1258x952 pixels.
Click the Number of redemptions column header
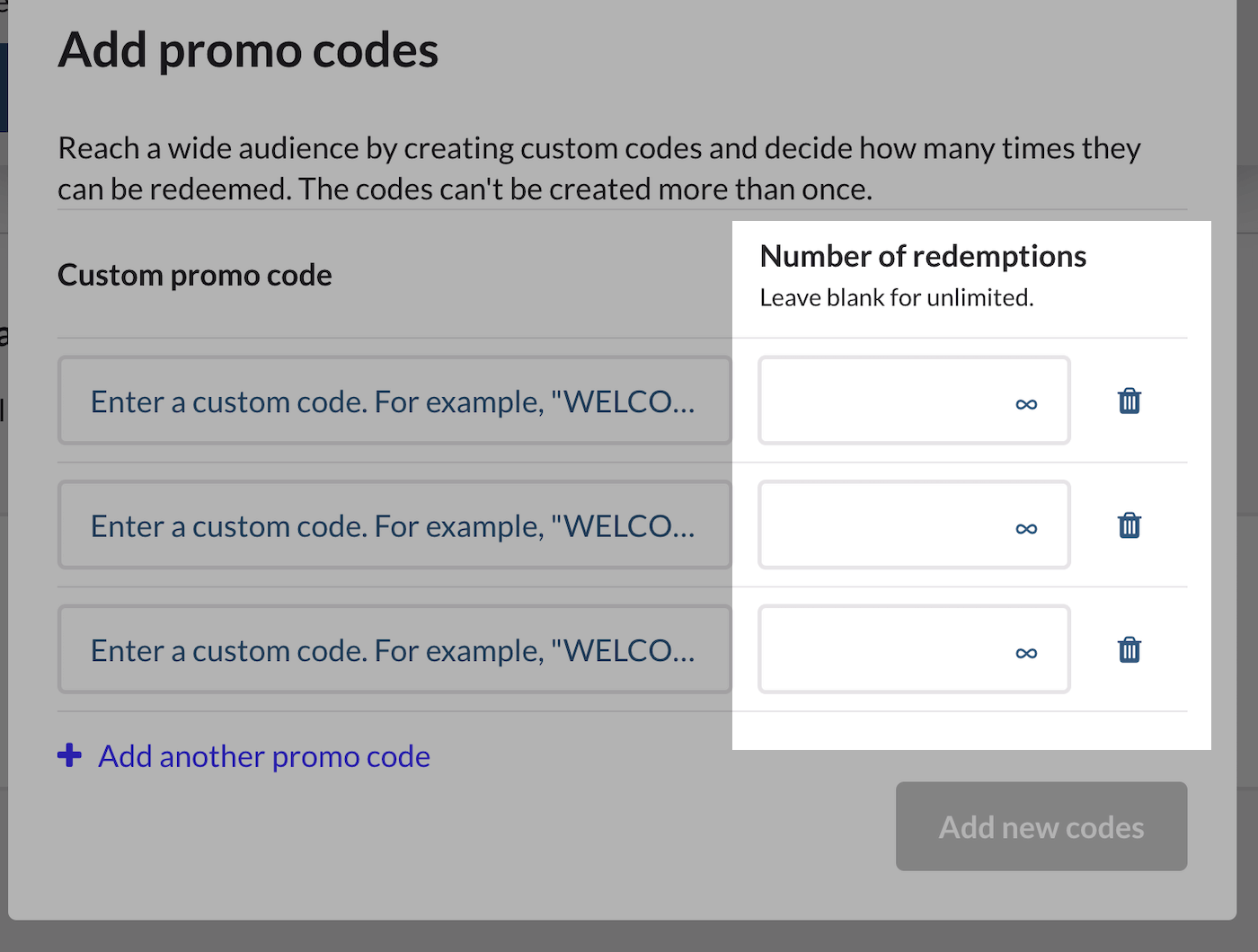(923, 257)
